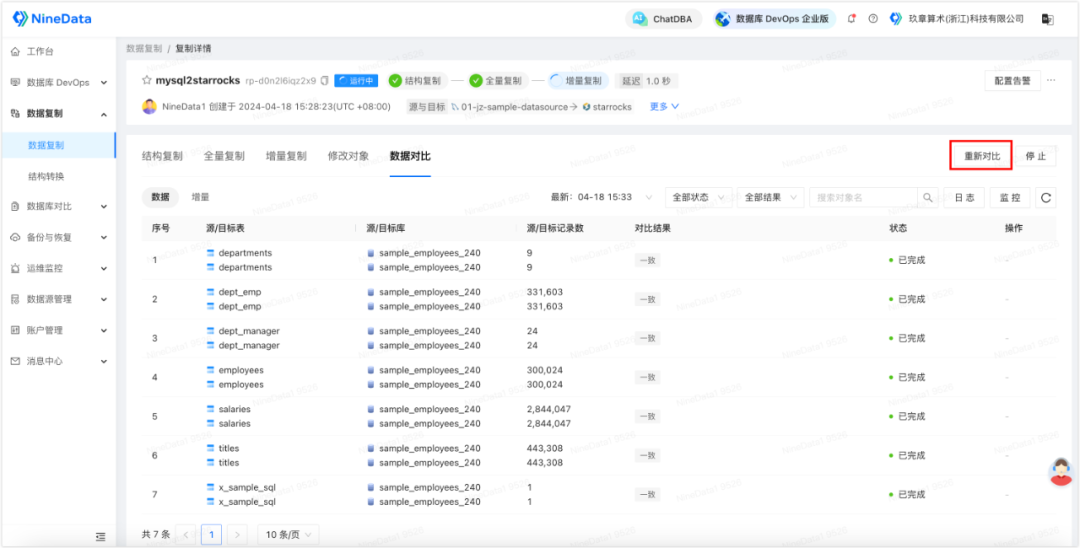Click the employees source table name

[x=240, y=370]
